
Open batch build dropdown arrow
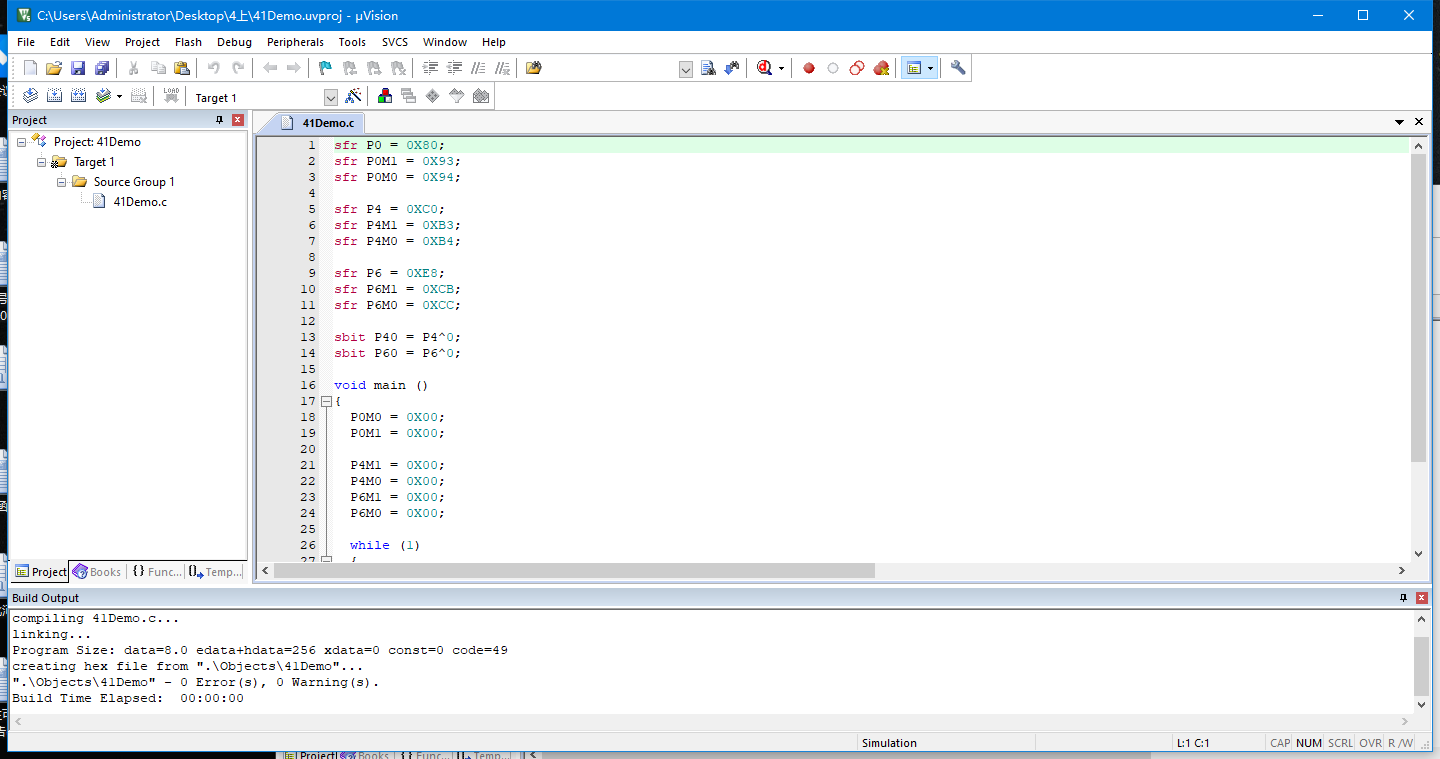click(119, 96)
